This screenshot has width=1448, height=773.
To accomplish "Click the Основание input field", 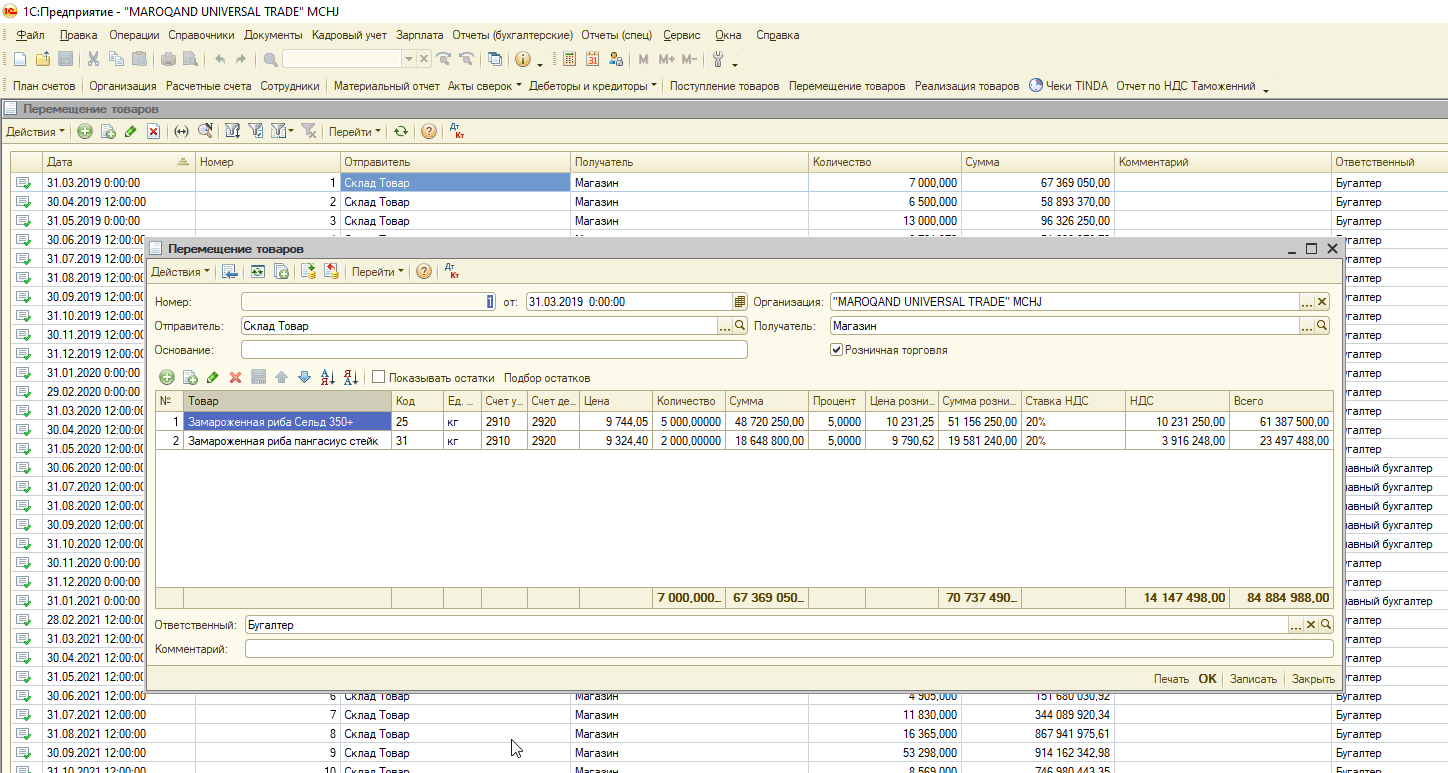I will (494, 350).
